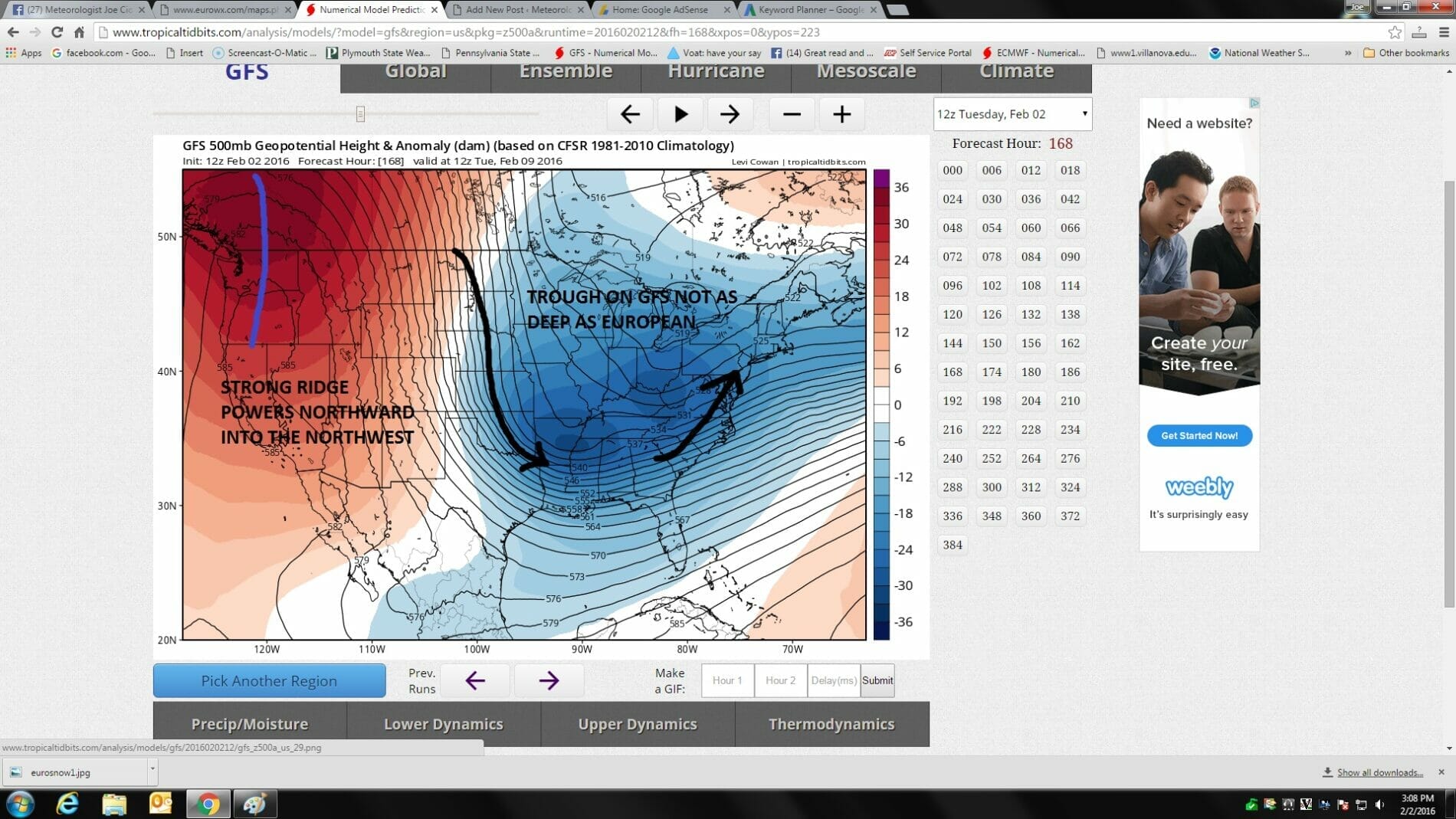Bookmark this page with star icon
Image resolution: width=1456 pixels, height=819 pixels.
(1395, 32)
